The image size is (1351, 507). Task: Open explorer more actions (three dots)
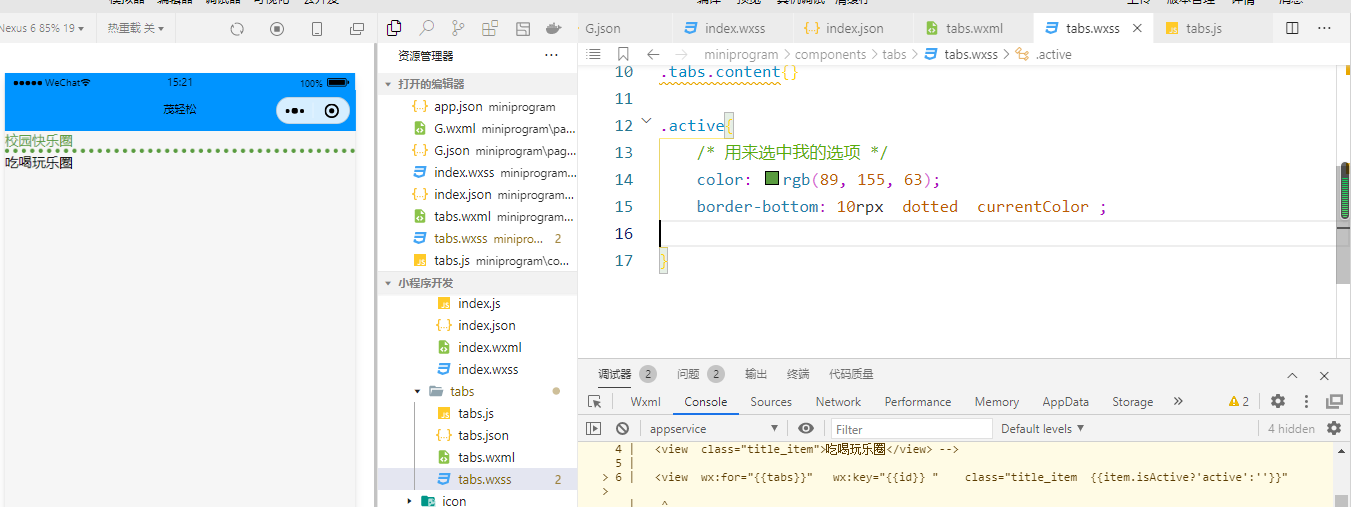click(551, 56)
